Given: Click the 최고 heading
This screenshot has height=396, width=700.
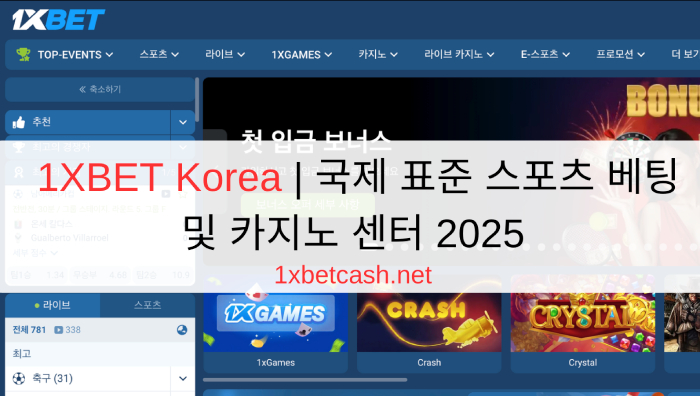Looking at the screenshot, I should click(22, 354).
